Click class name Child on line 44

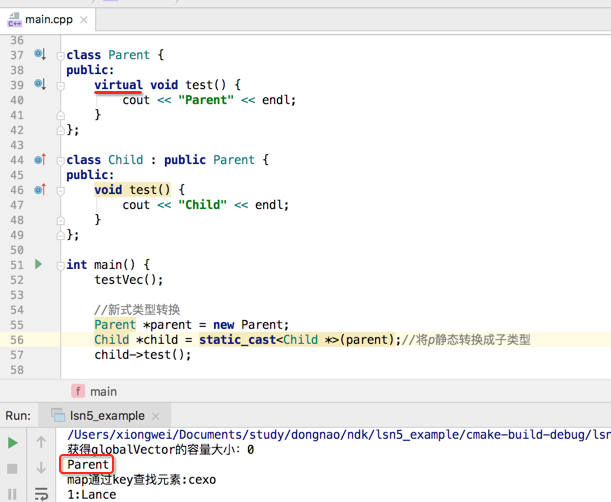coord(125,160)
